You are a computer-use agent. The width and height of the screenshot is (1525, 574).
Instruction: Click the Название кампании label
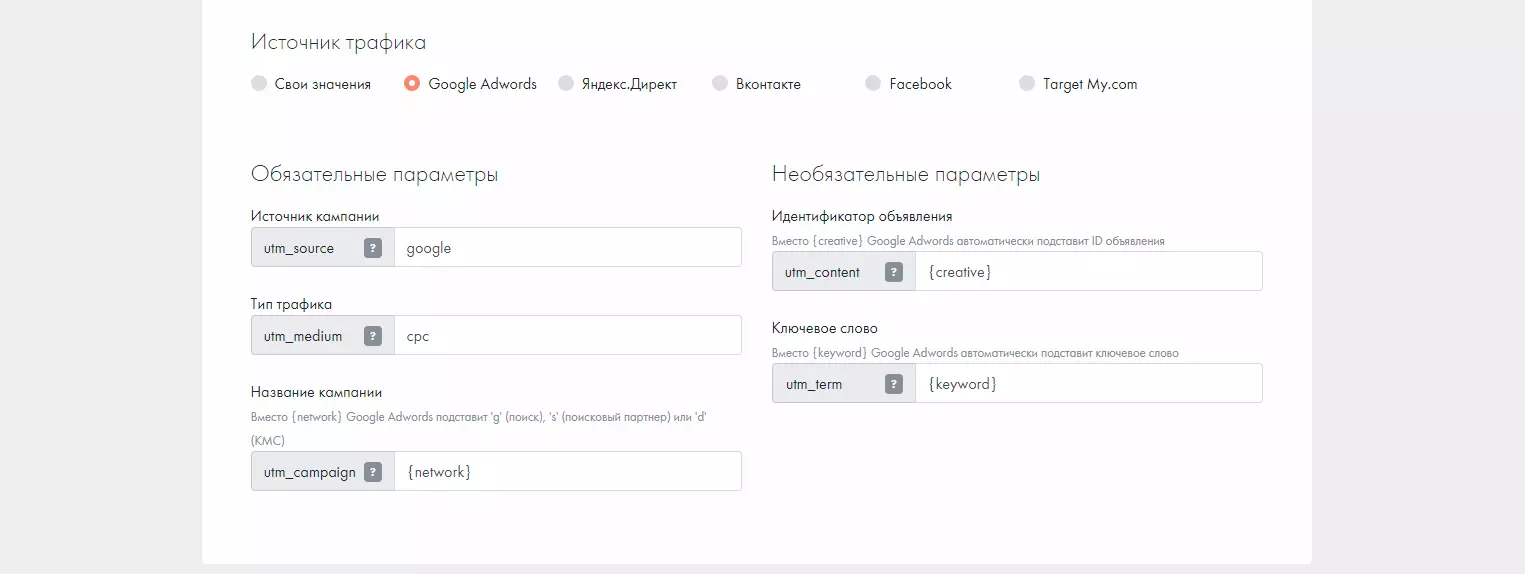pos(317,392)
